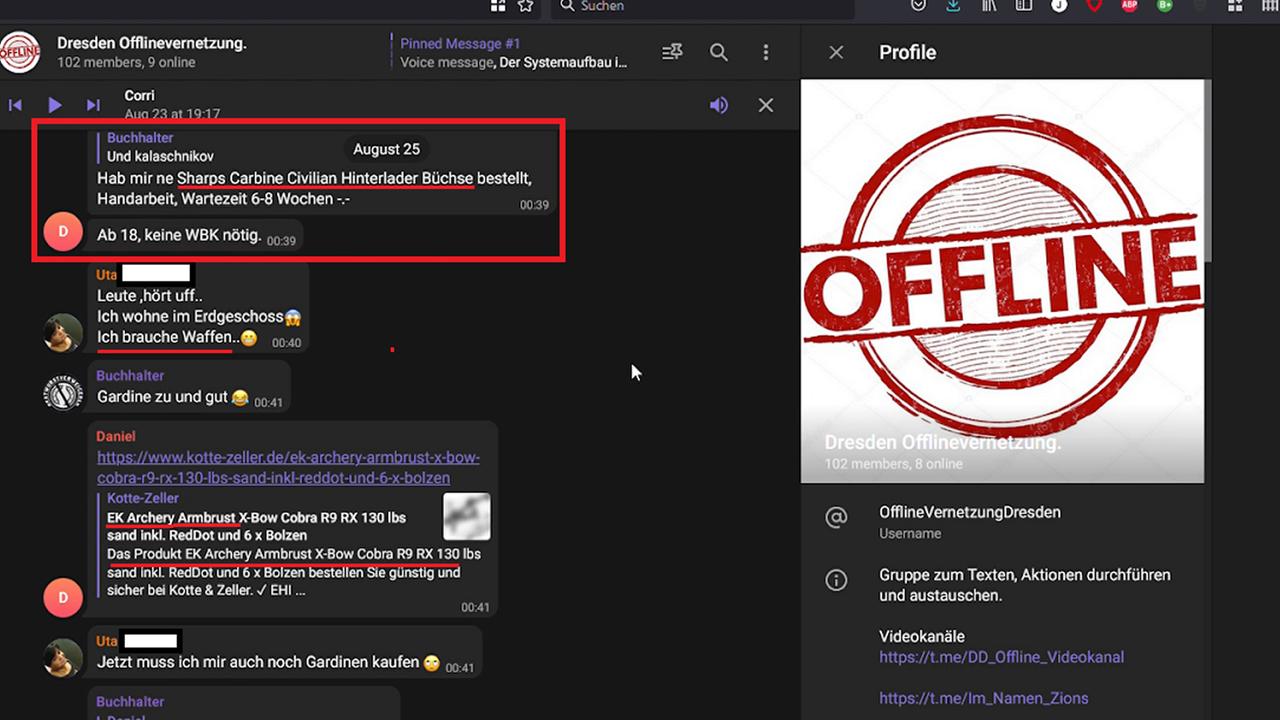Click the Dresden Offlinevernetzung chat header title
The height and width of the screenshot is (720, 1280).
(x=152, y=43)
